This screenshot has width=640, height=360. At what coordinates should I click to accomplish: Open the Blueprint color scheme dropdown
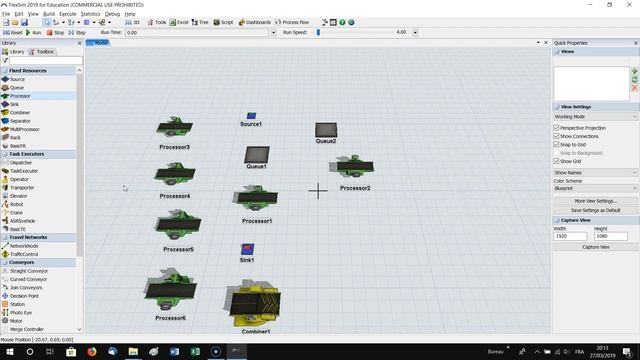(x=596, y=189)
